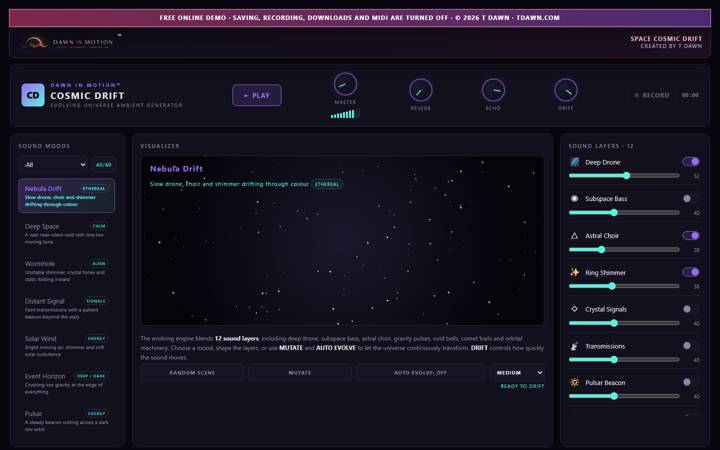Click the Ring Shimmer sparkle icon

tap(574, 272)
